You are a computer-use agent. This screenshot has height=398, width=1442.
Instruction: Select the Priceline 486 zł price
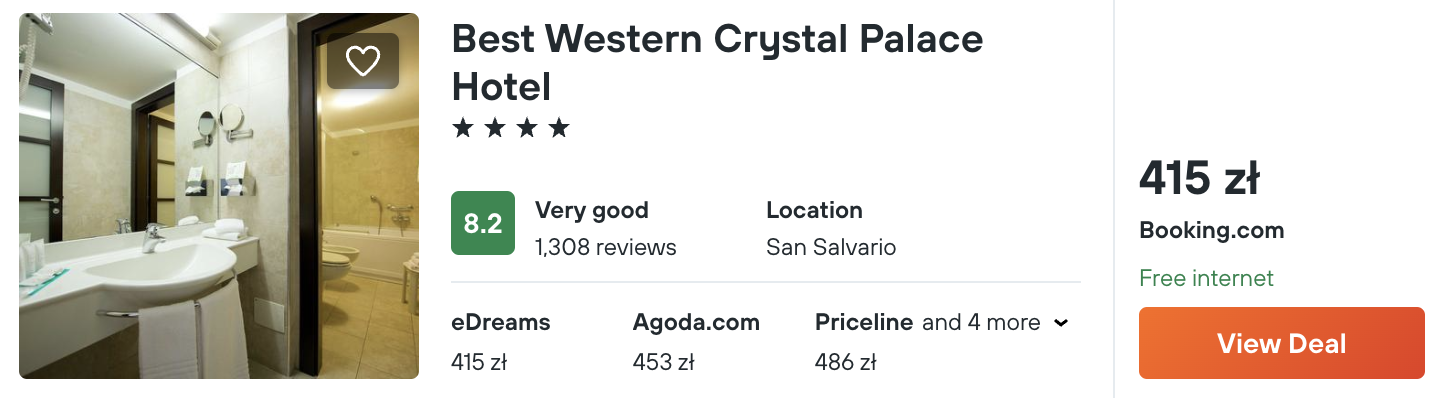tap(845, 361)
